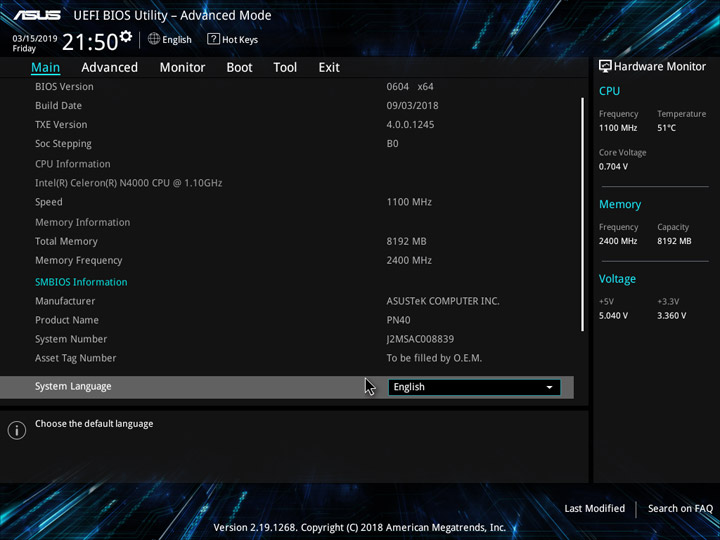The width and height of the screenshot is (720, 540).
Task: Click the SMBIOS Information heading
Action: [81, 282]
